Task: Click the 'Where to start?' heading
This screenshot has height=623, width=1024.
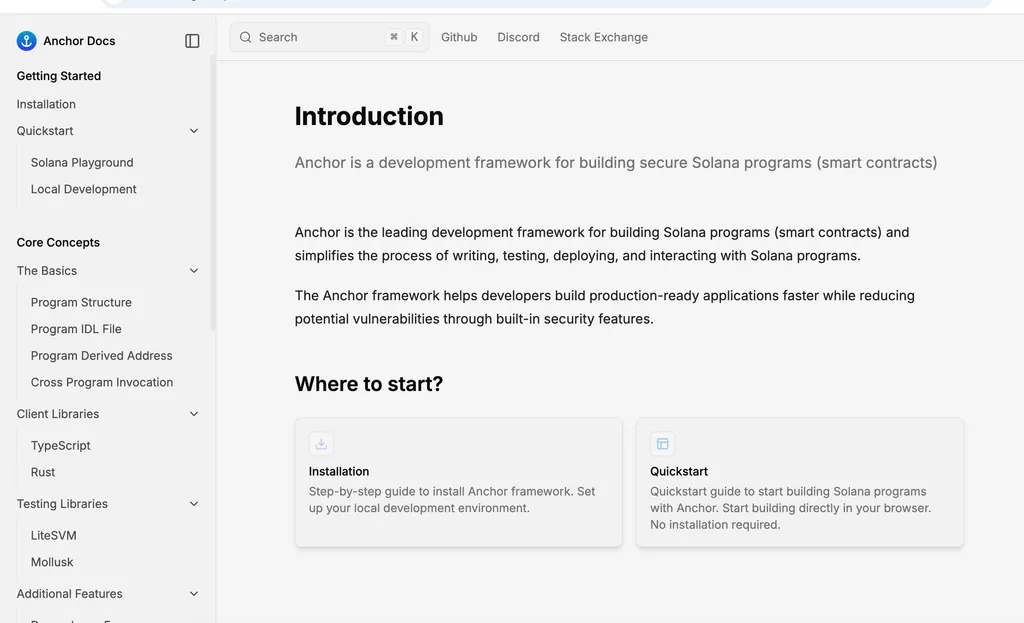Action: (368, 384)
